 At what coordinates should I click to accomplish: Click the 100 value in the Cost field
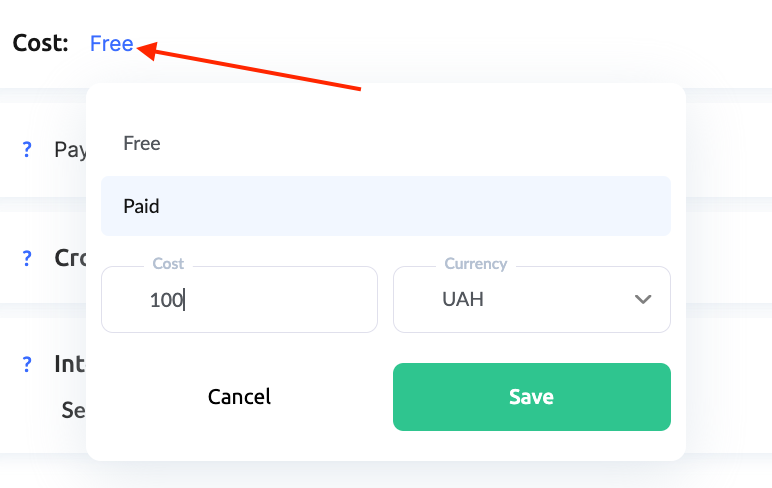tap(166, 299)
